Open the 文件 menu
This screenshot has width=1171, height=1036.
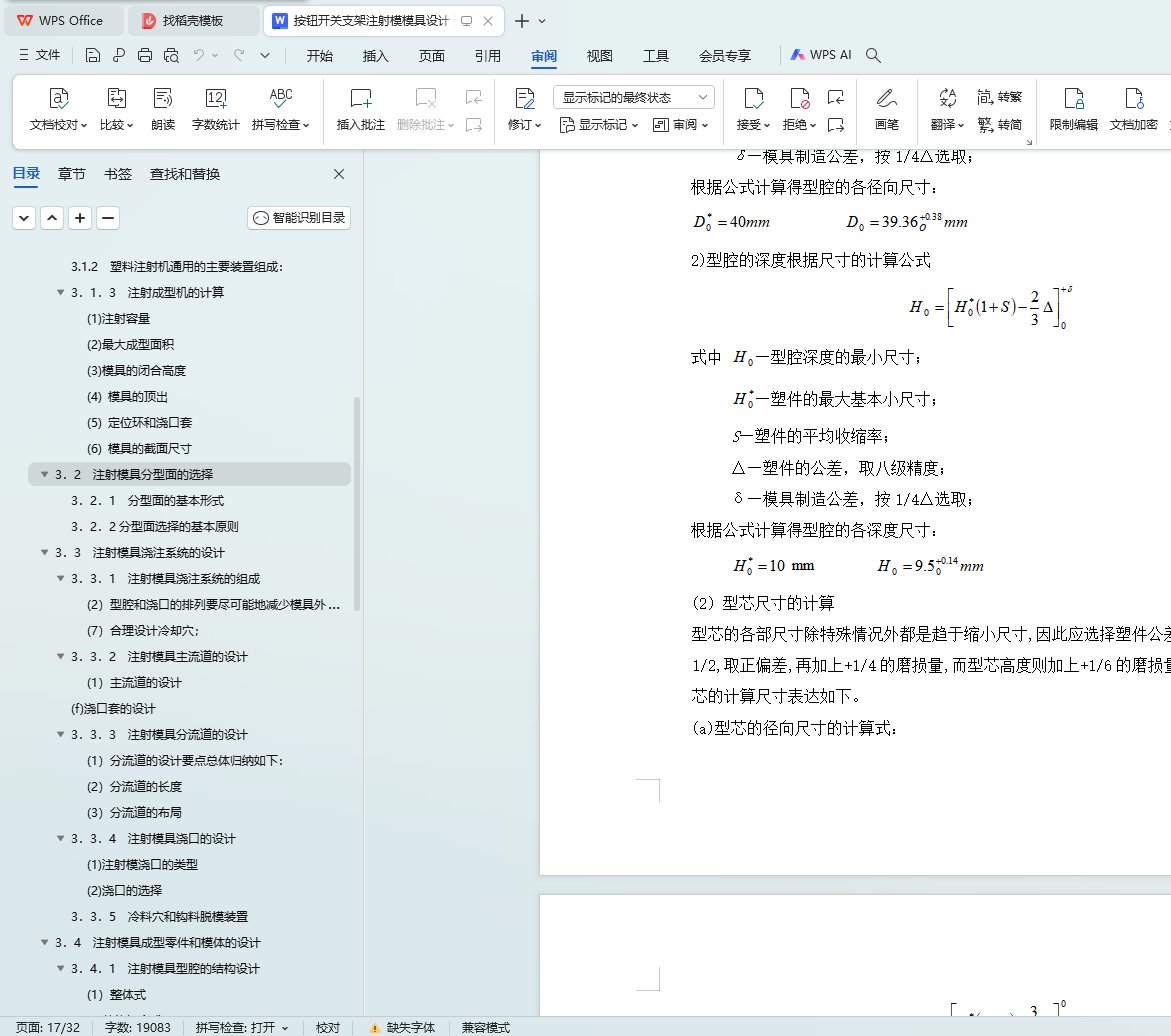(40, 55)
